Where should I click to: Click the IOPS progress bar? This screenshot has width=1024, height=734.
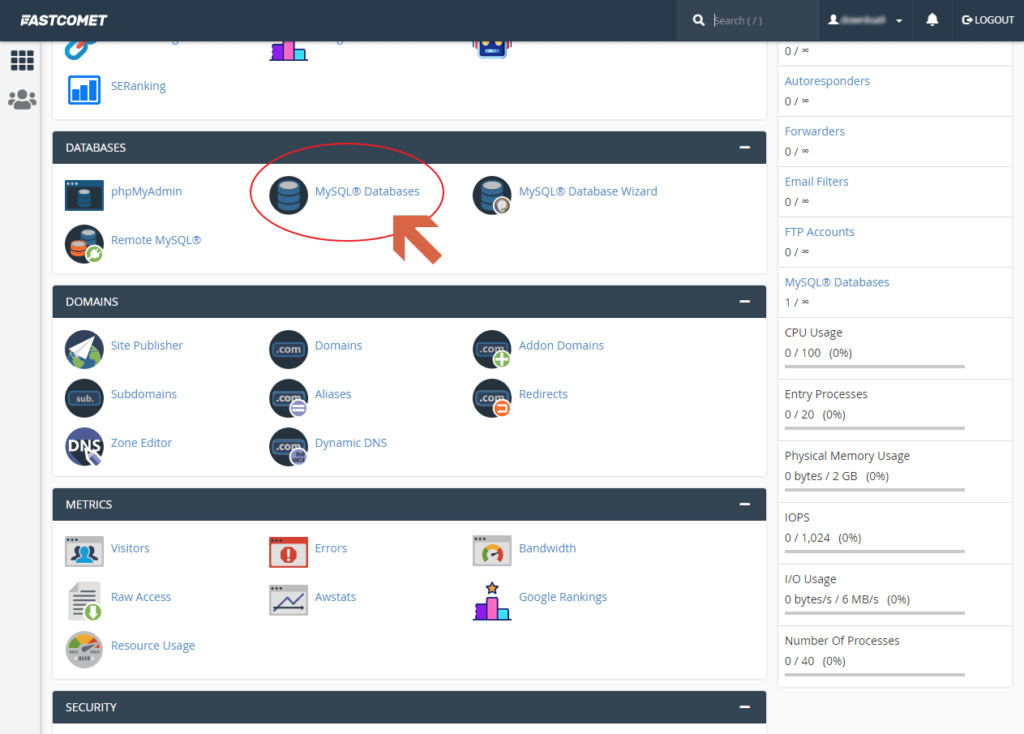coord(874,551)
